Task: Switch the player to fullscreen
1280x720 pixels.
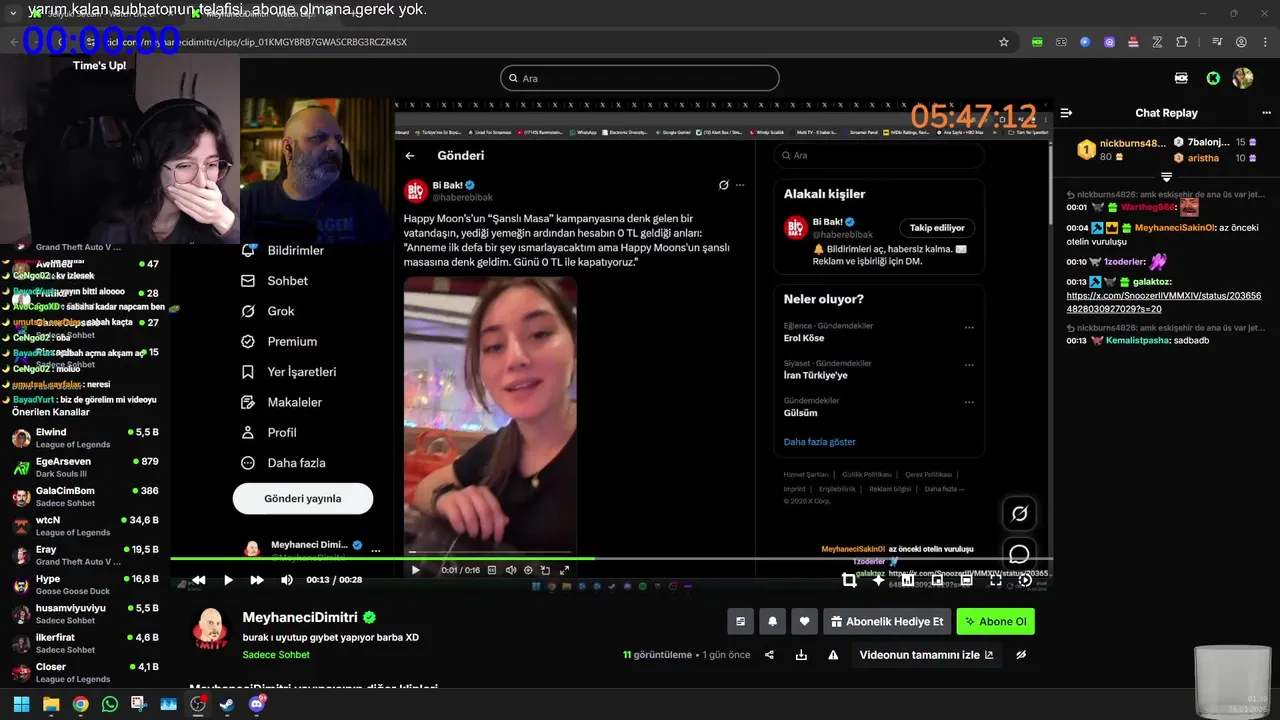Action: click(996, 580)
